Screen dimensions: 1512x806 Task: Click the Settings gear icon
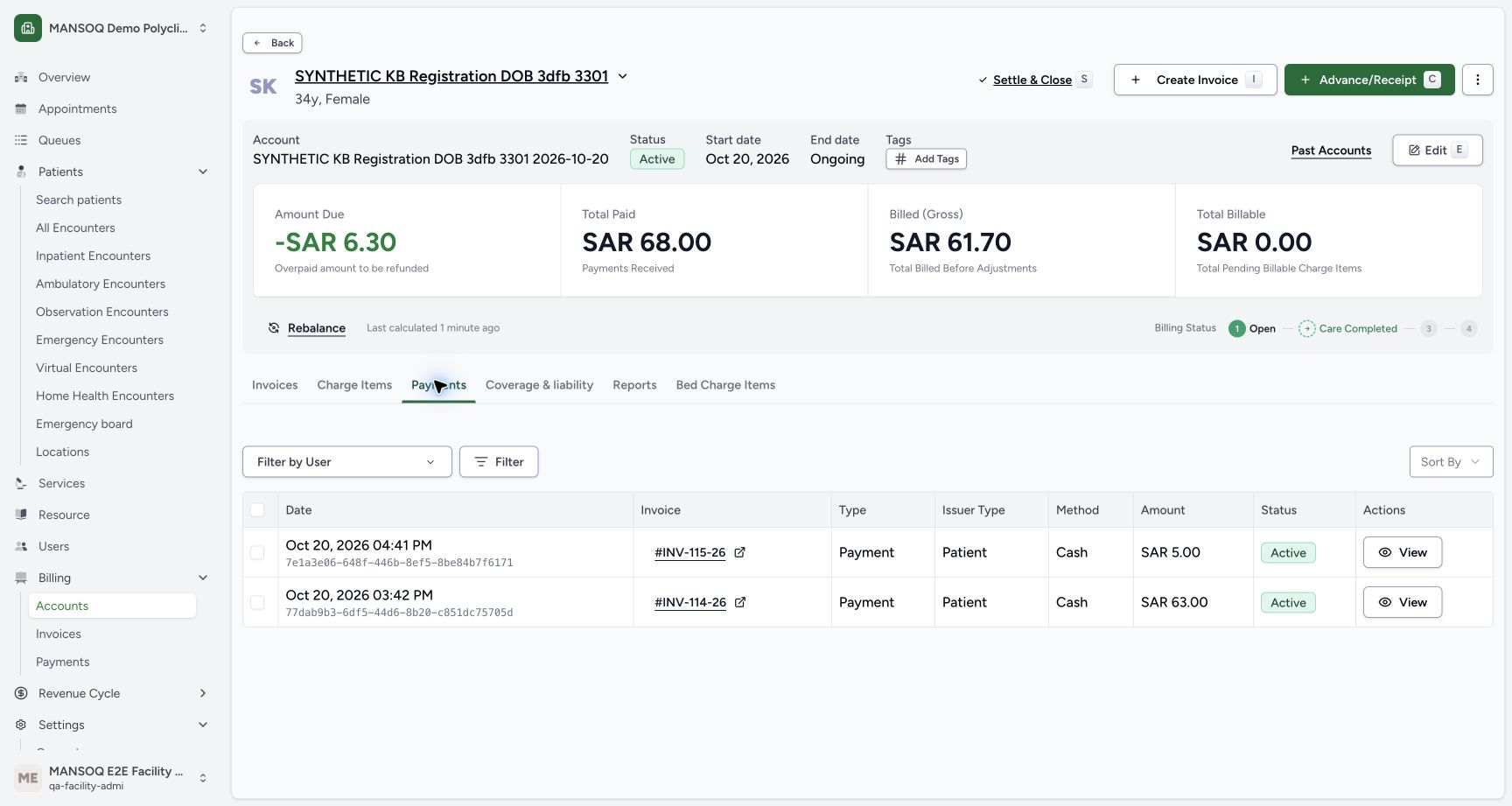pyautogui.click(x=21, y=725)
